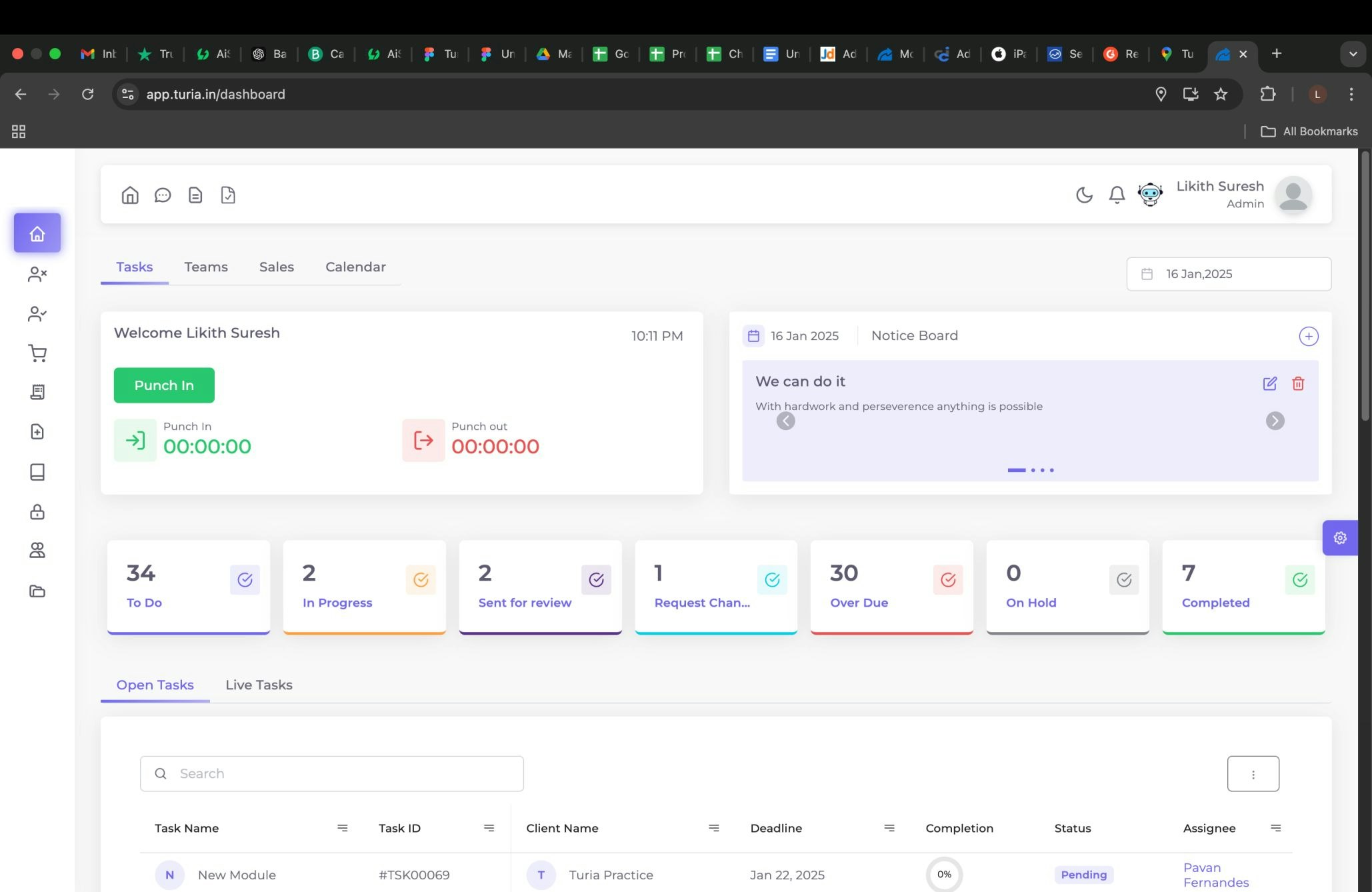Switch to the Calendar tab

point(355,267)
